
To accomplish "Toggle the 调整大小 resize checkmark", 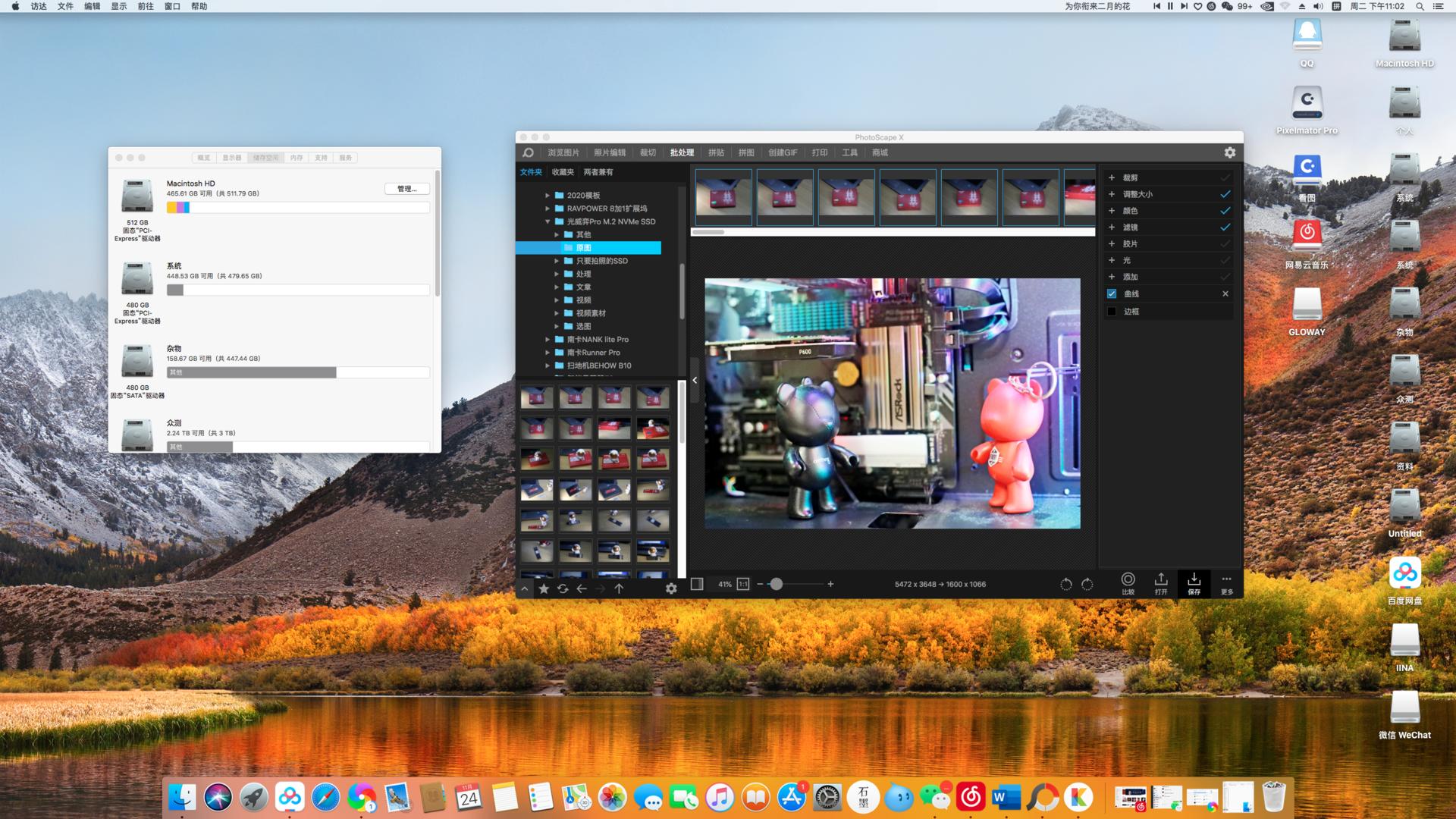I will (1225, 194).
